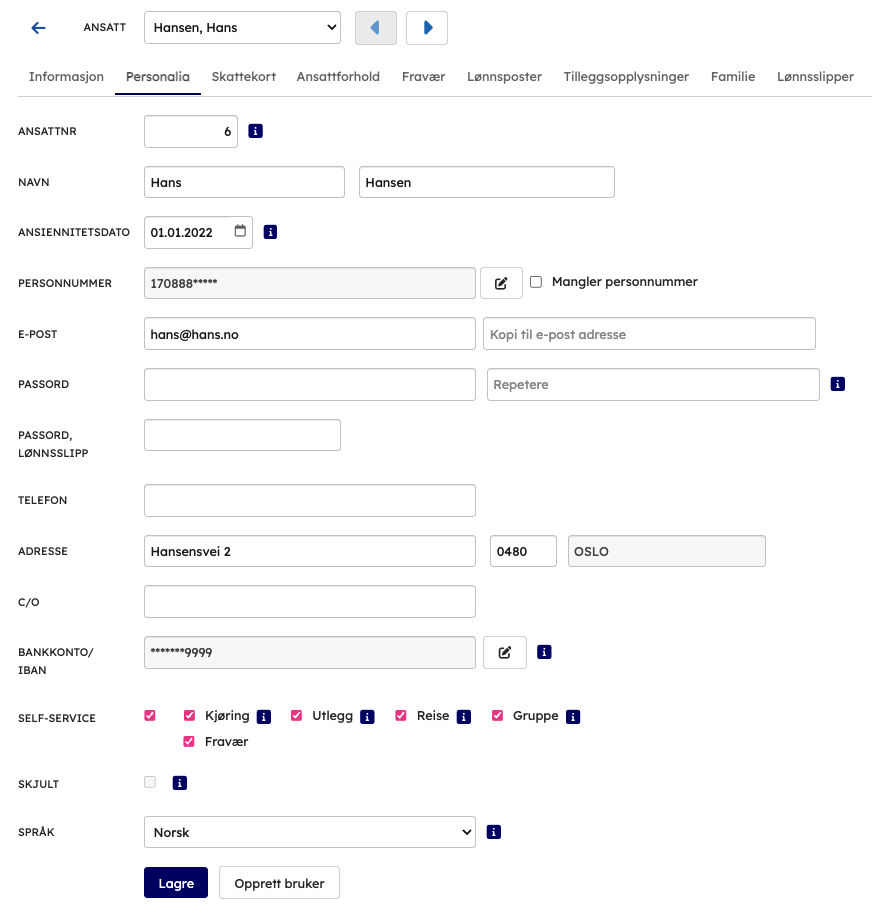The width and height of the screenshot is (872, 920).
Task: Open the Lønnsposter tab
Action: pos(504,77)
